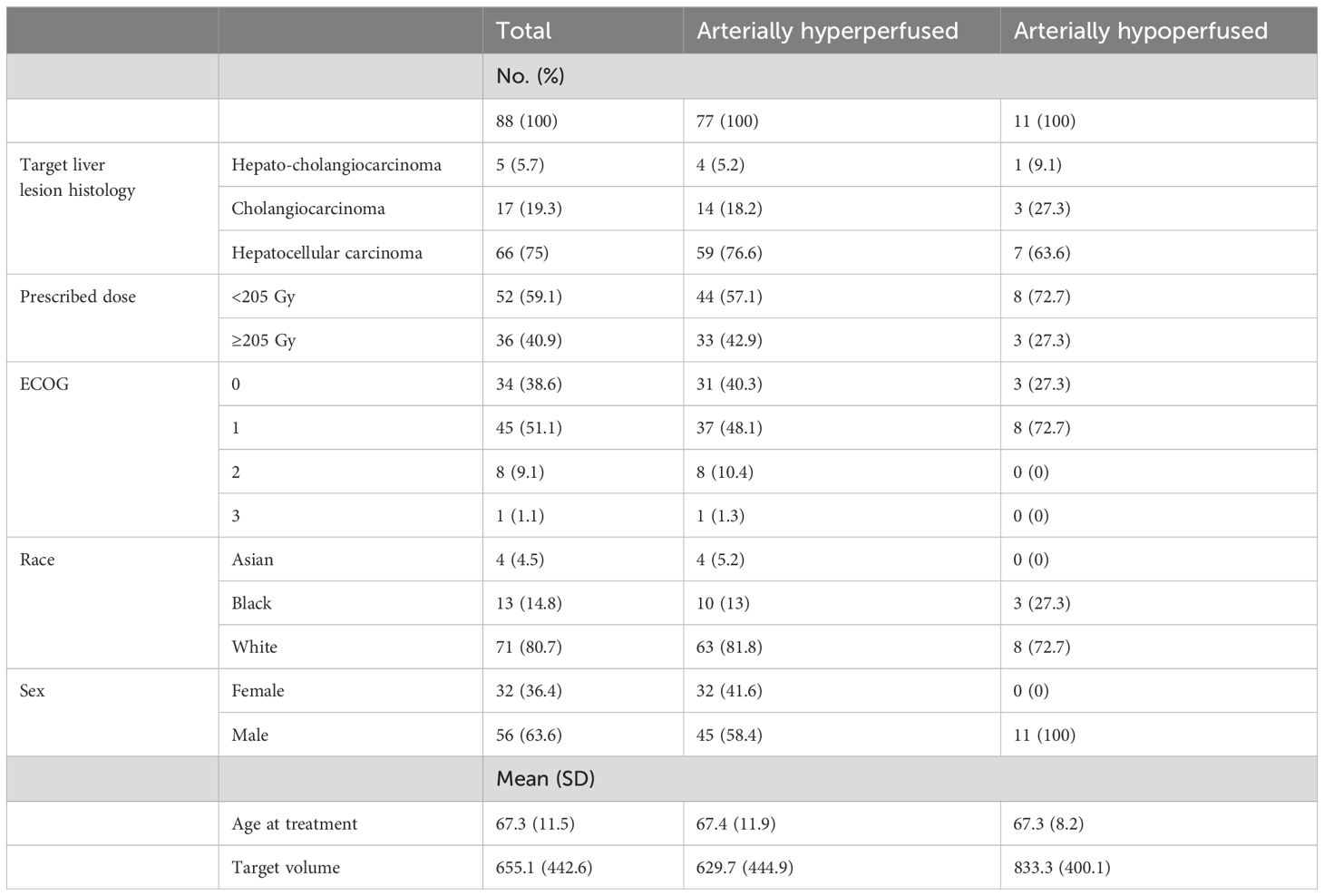Viewport: 1324px width, 896px height.
Task: Select the hypoperfused Male value 11 (100)
Action: [1045, 735]
